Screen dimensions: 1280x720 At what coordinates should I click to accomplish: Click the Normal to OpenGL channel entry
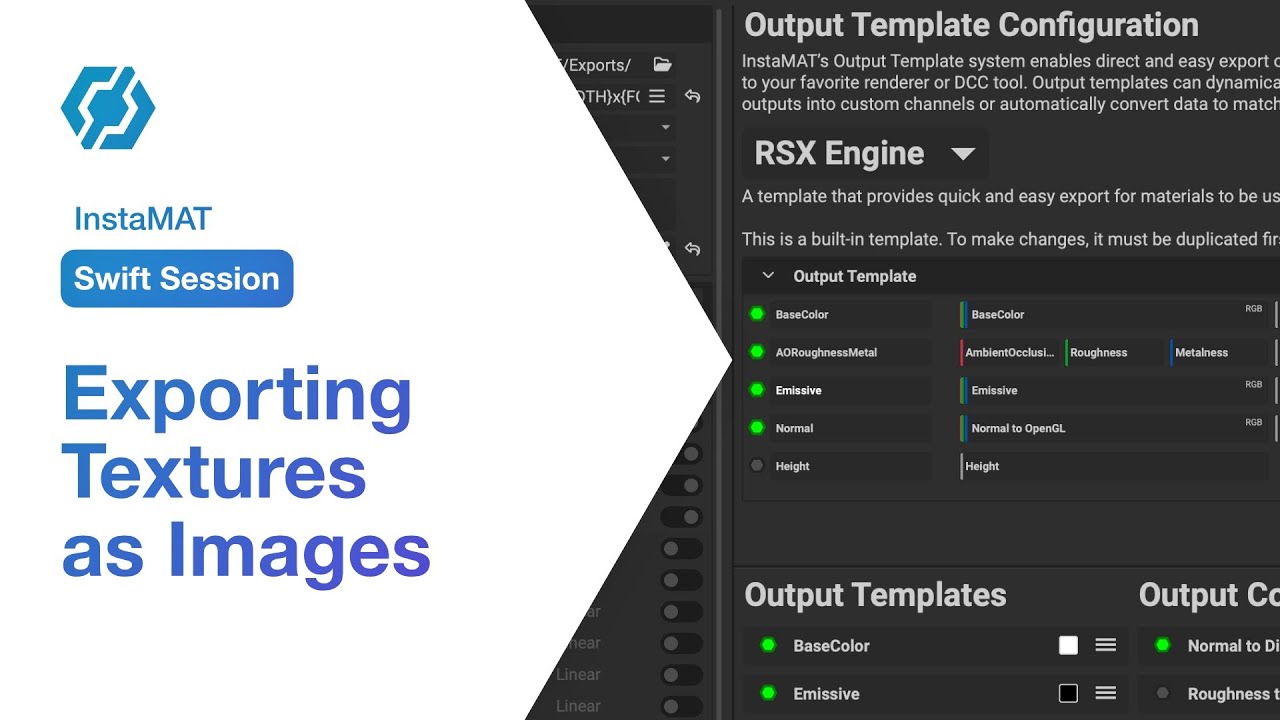point(1110,428)
